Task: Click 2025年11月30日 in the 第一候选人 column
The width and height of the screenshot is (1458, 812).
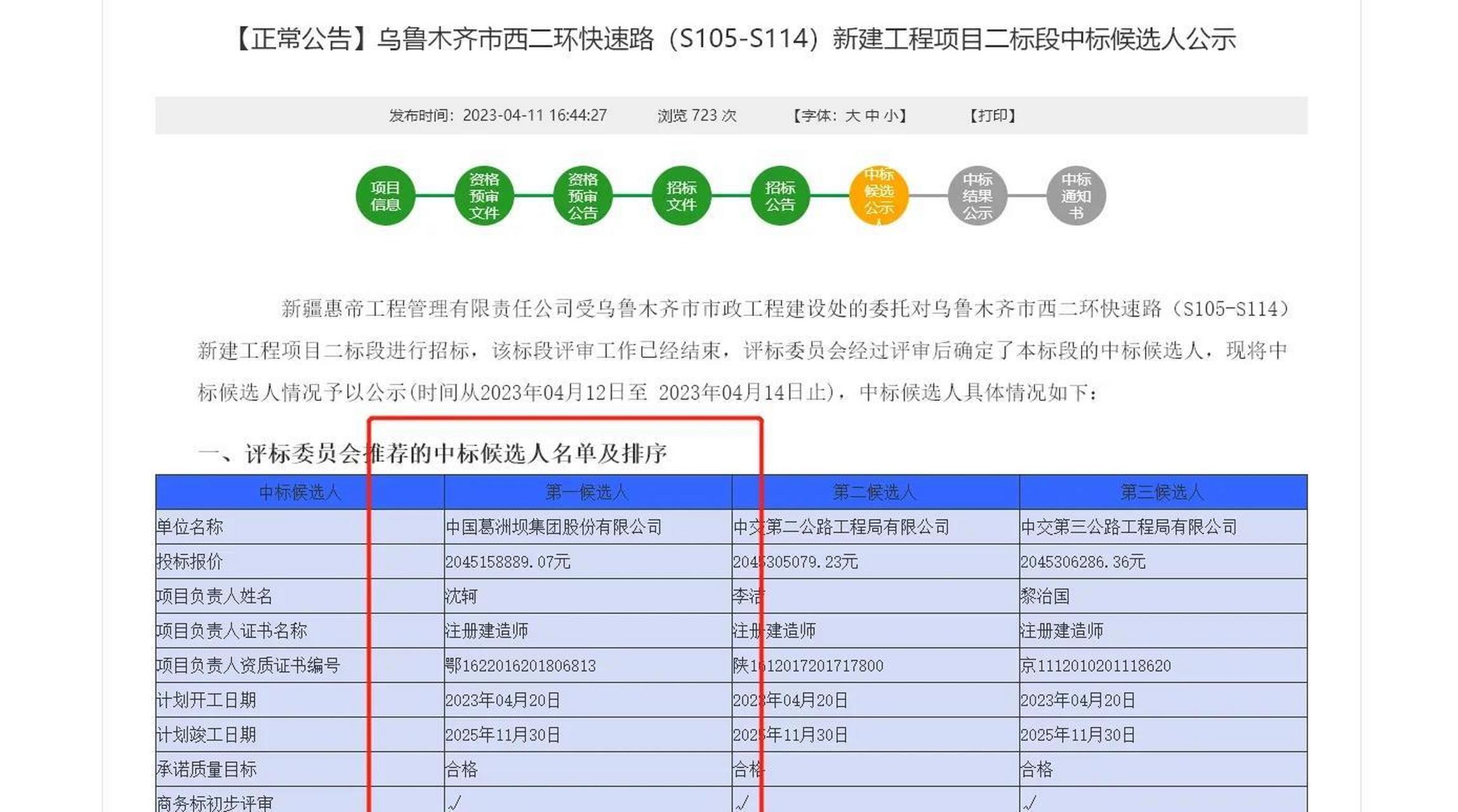Action: (503, 735)
